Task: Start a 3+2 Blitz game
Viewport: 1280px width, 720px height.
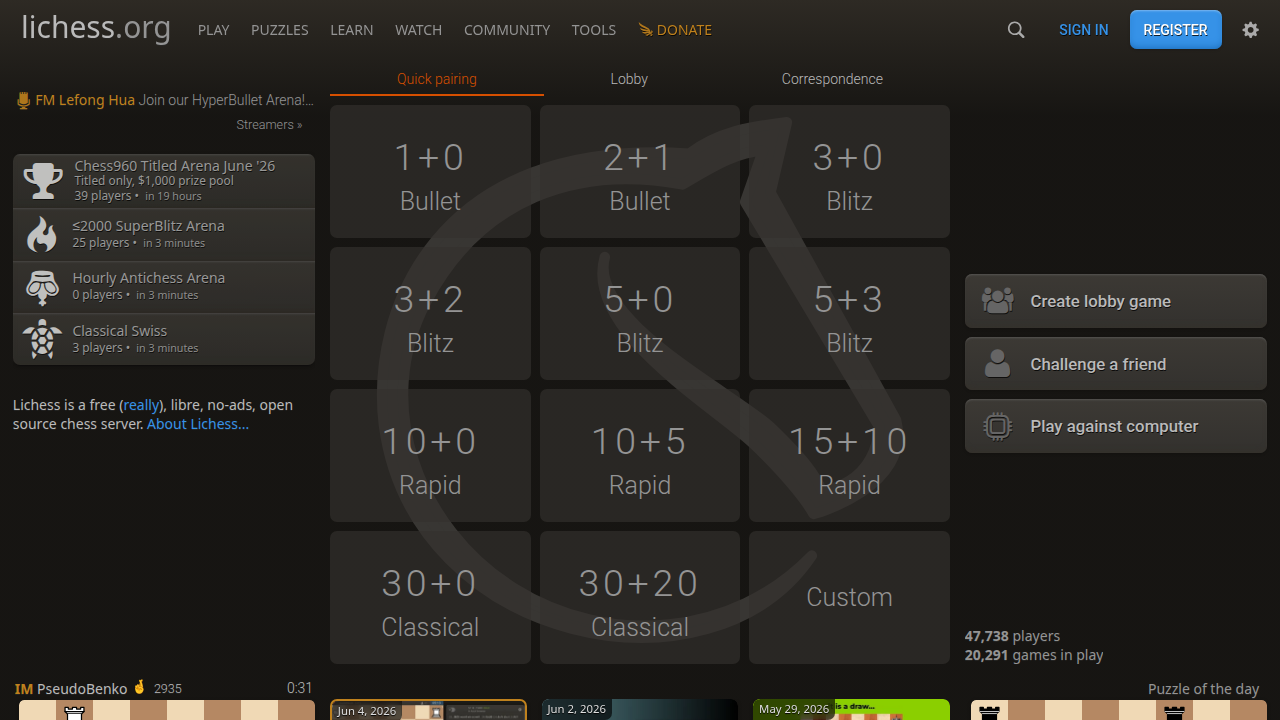Action: point(430,314)
